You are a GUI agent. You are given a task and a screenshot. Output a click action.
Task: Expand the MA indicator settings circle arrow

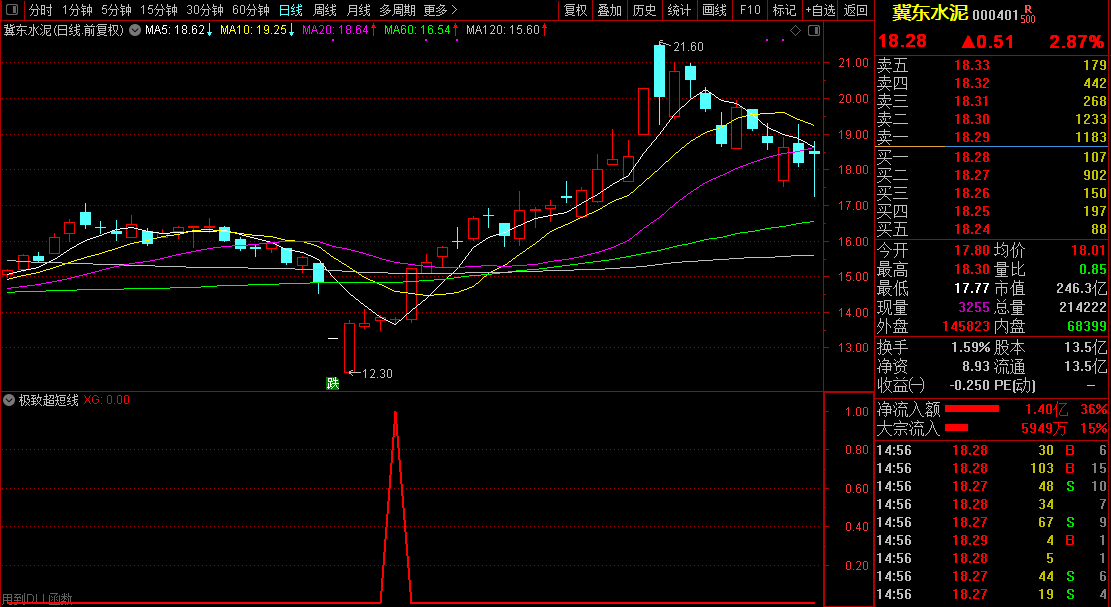(x=135, y=30)
